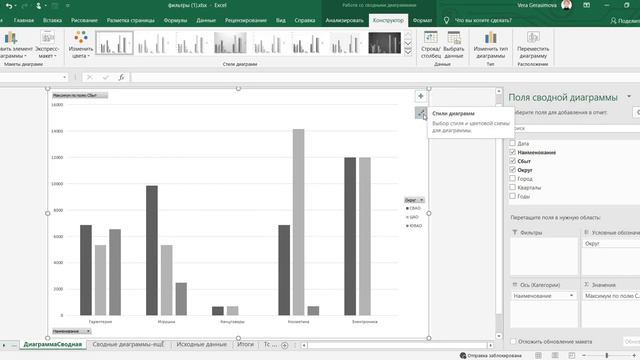Open the Формулы ribbon tab
The height and width of the screenshot is (360, 640).
[176, 20]
